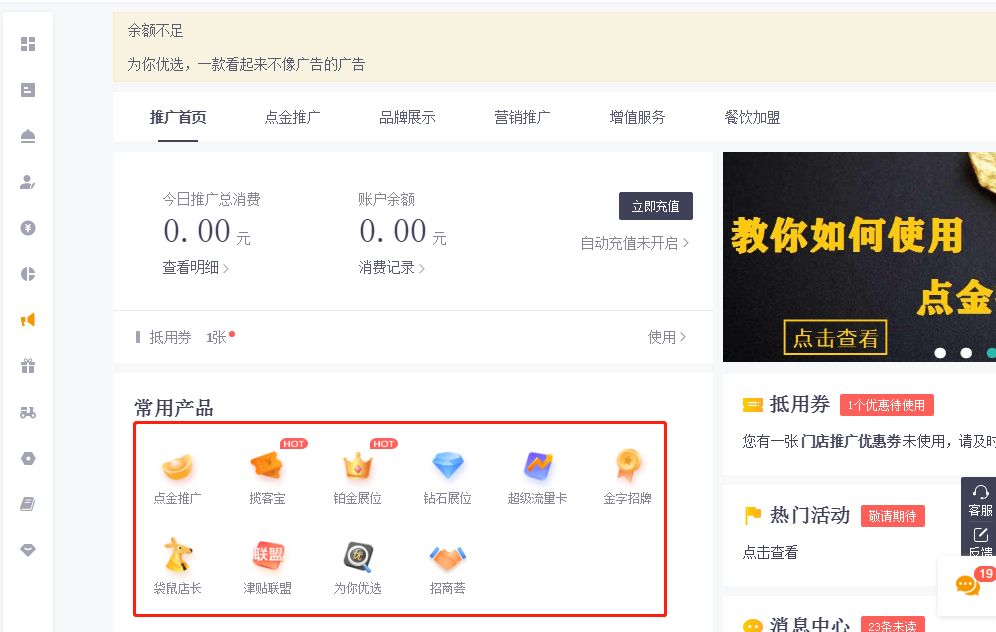Screen dimensions: 996x632
Task: Select the orange megaphone sidebar icon
Action: click(x=28, y=319)
